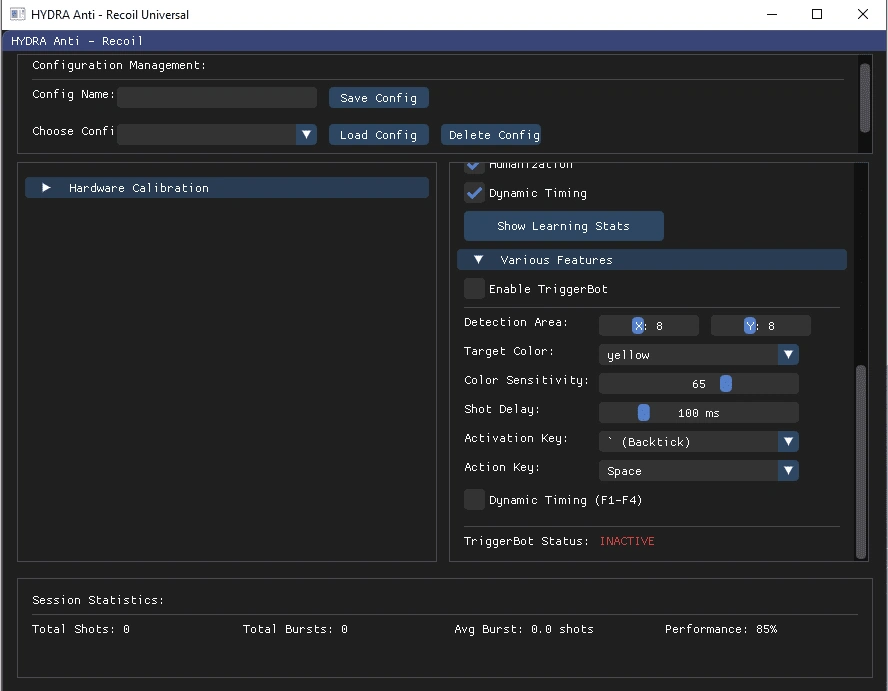This screenshot has width=888, height=691.
Task: Click the Delete Config button
Action: click(490, 134)
